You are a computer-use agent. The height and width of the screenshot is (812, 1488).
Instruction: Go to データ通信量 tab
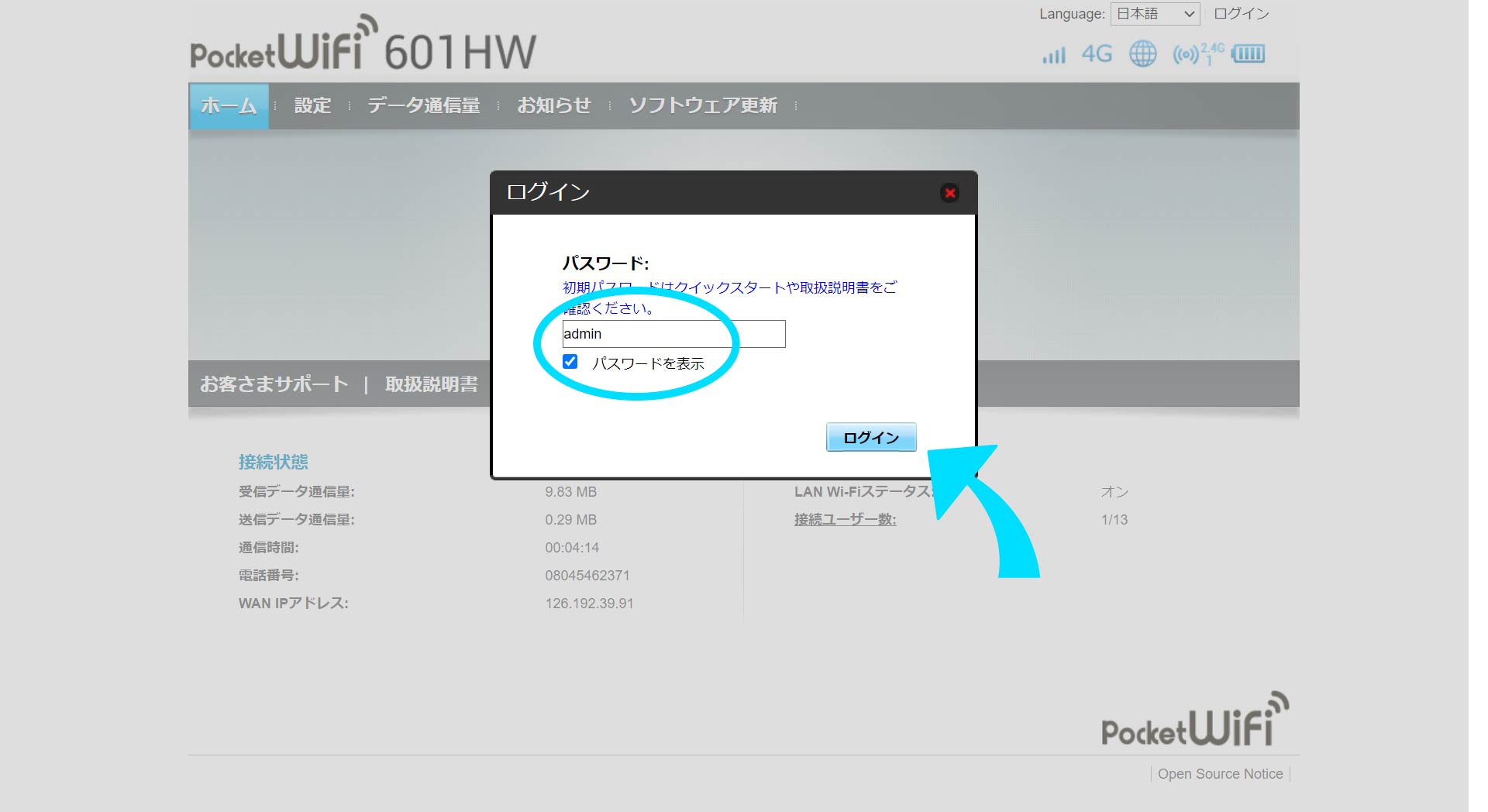[x=423, y=106]
